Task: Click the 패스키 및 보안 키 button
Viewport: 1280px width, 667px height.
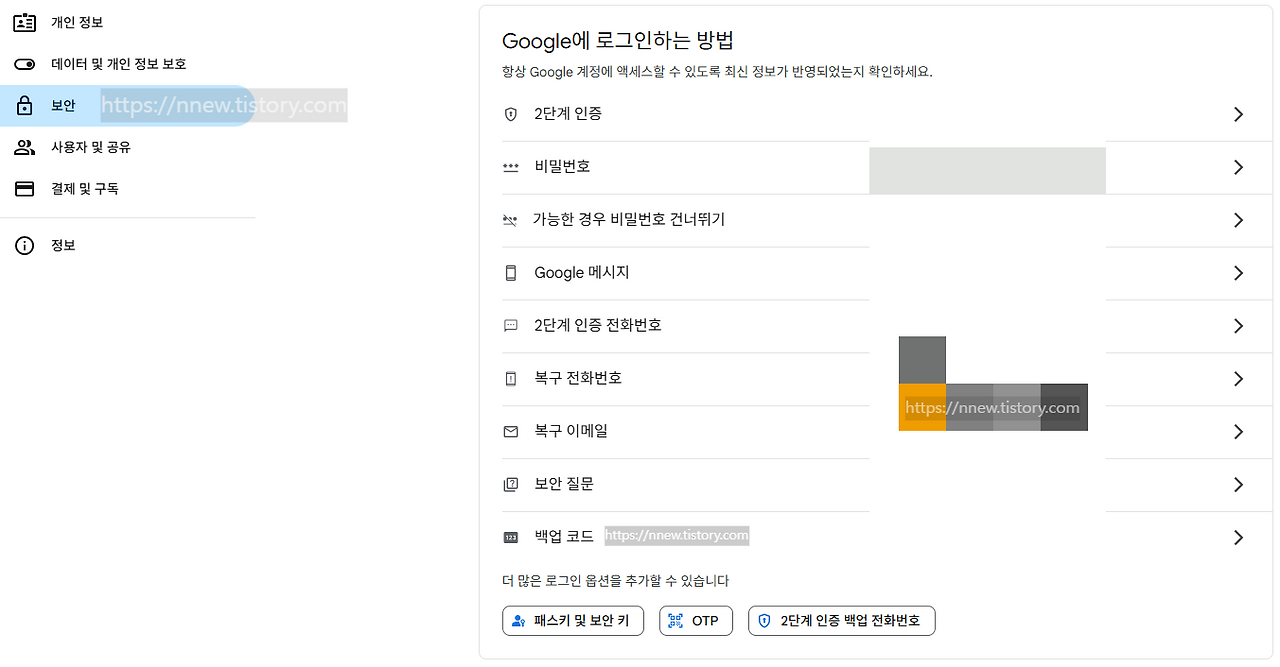Action: (x=572, y=620)
